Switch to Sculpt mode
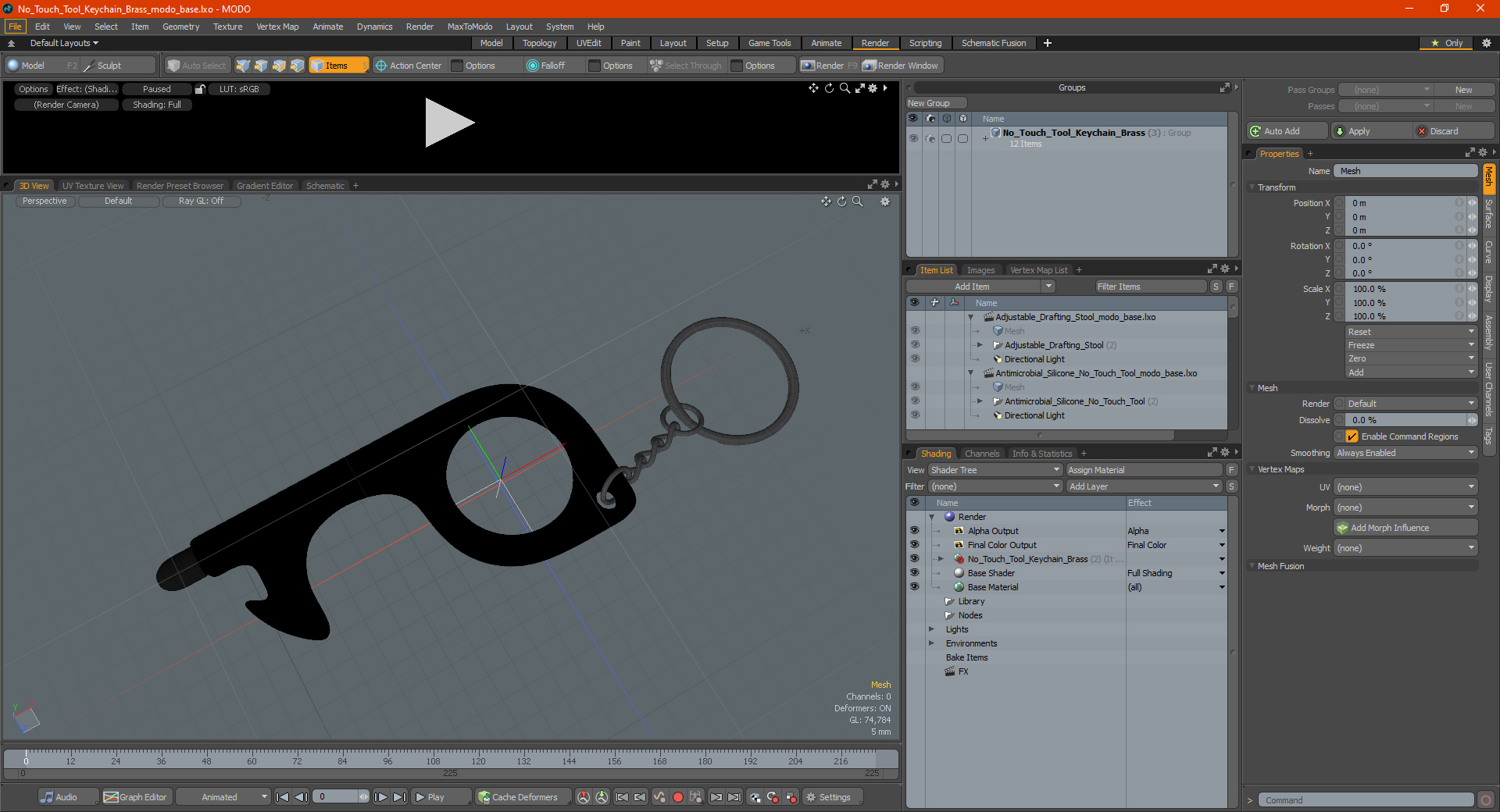1500x812 pixels. 119,66
